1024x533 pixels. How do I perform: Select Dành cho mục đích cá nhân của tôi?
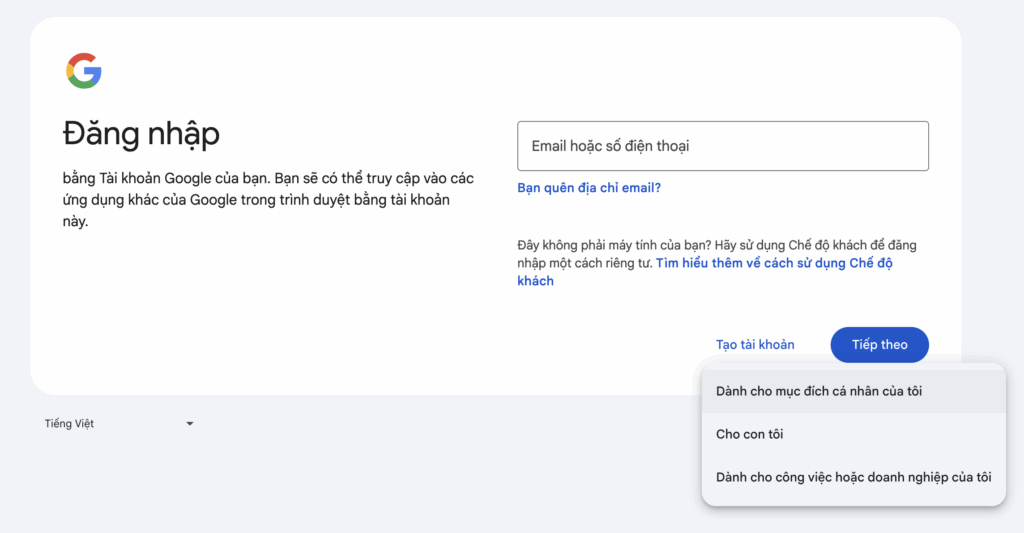[853, 391]
